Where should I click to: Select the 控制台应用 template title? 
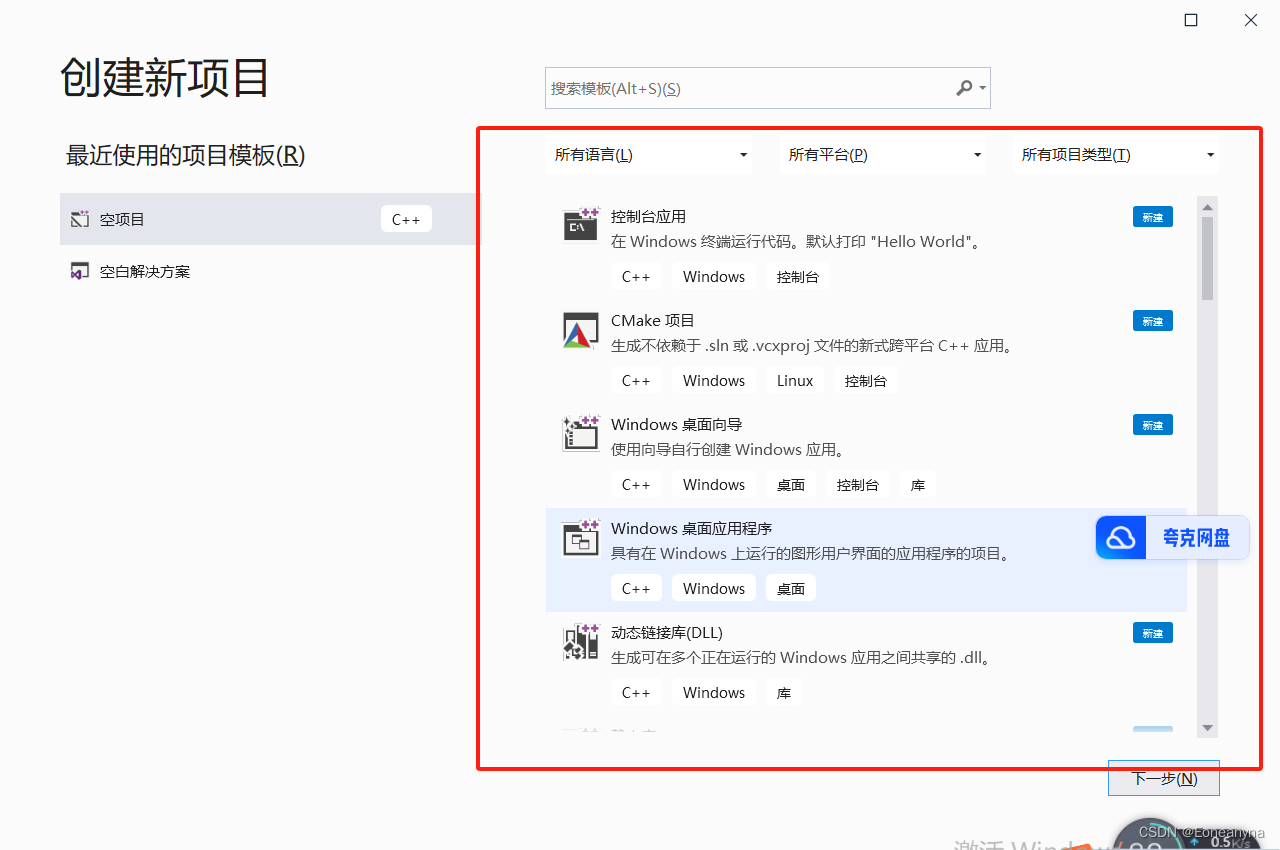[648, 216]
